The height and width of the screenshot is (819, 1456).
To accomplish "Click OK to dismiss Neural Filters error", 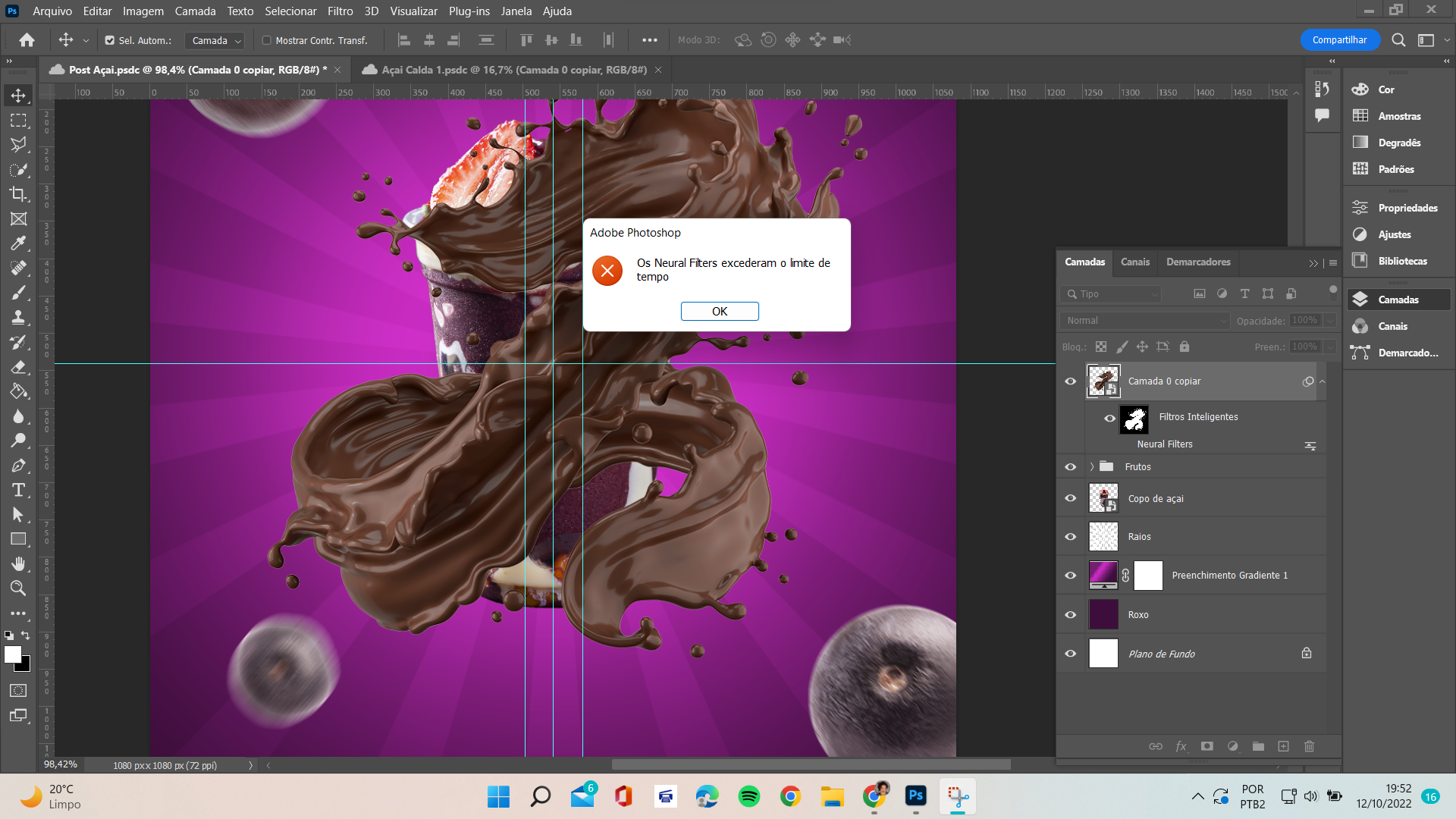I will [719, 310].
